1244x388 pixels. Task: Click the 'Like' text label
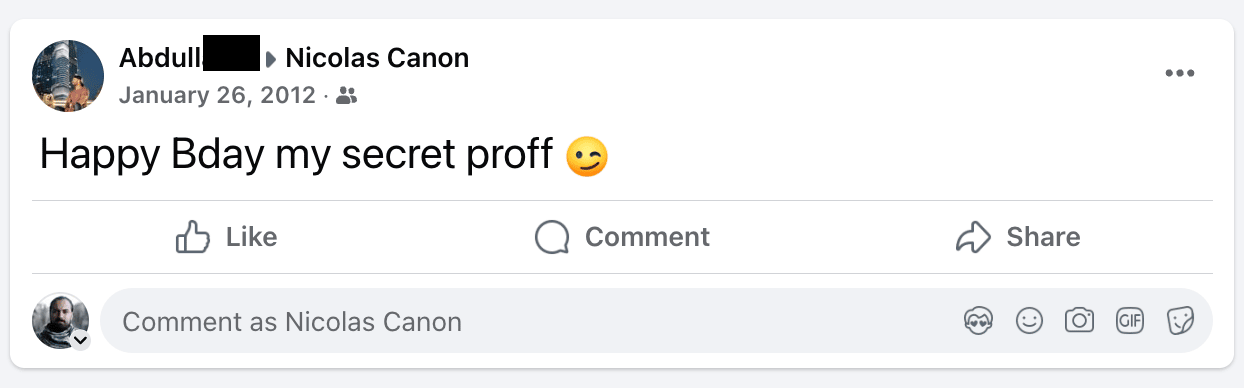[251, 237]
